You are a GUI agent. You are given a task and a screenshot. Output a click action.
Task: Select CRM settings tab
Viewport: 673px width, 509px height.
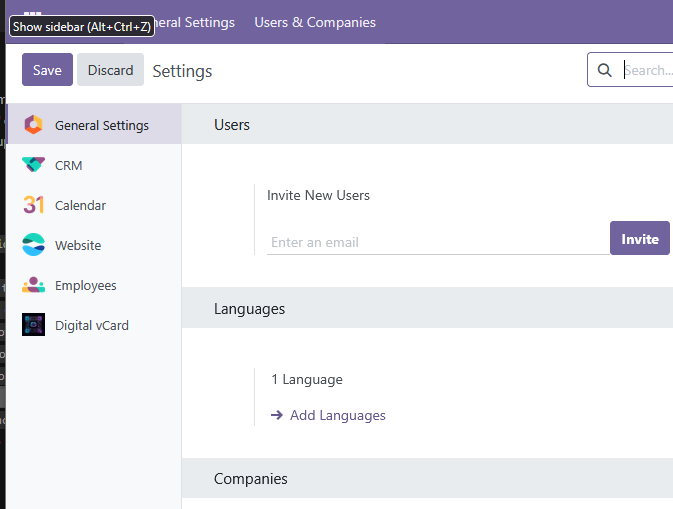94,165
